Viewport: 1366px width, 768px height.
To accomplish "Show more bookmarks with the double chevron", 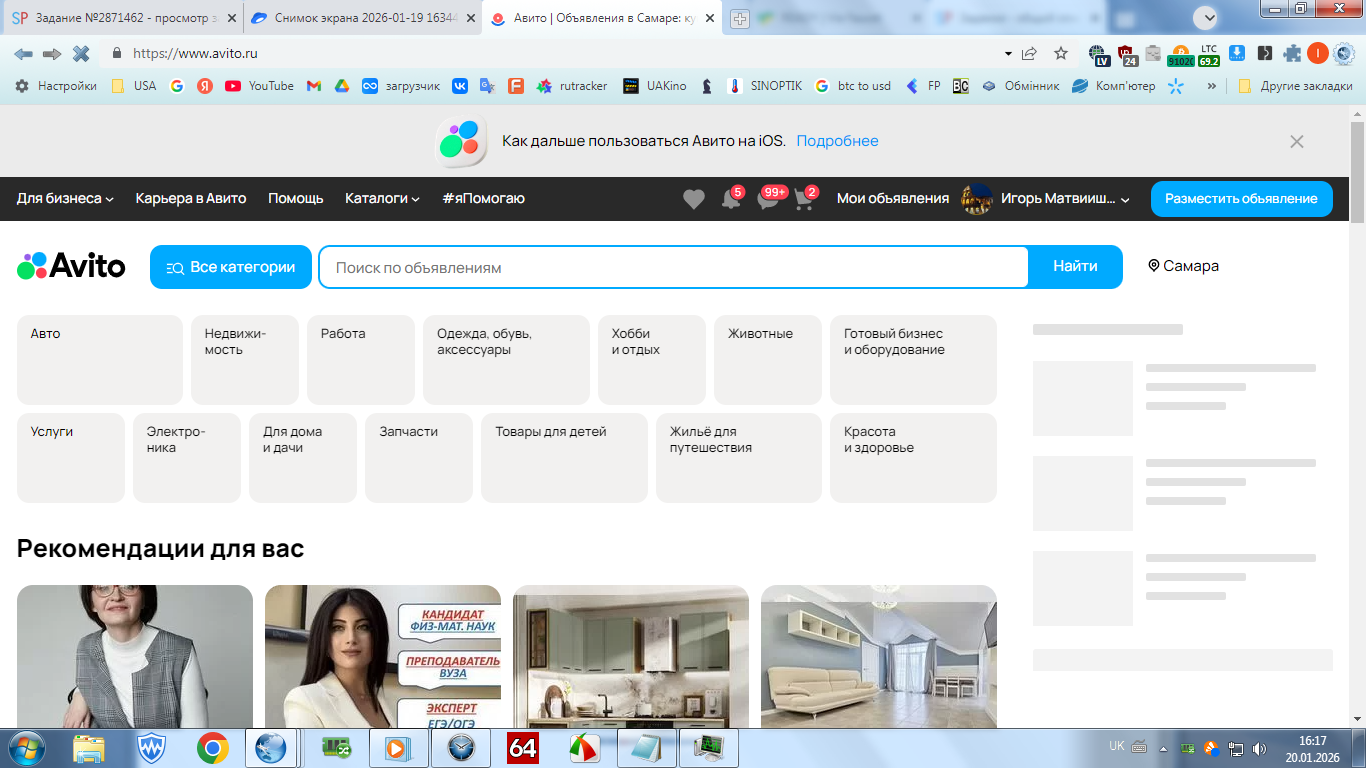I will coord(1212,86).
